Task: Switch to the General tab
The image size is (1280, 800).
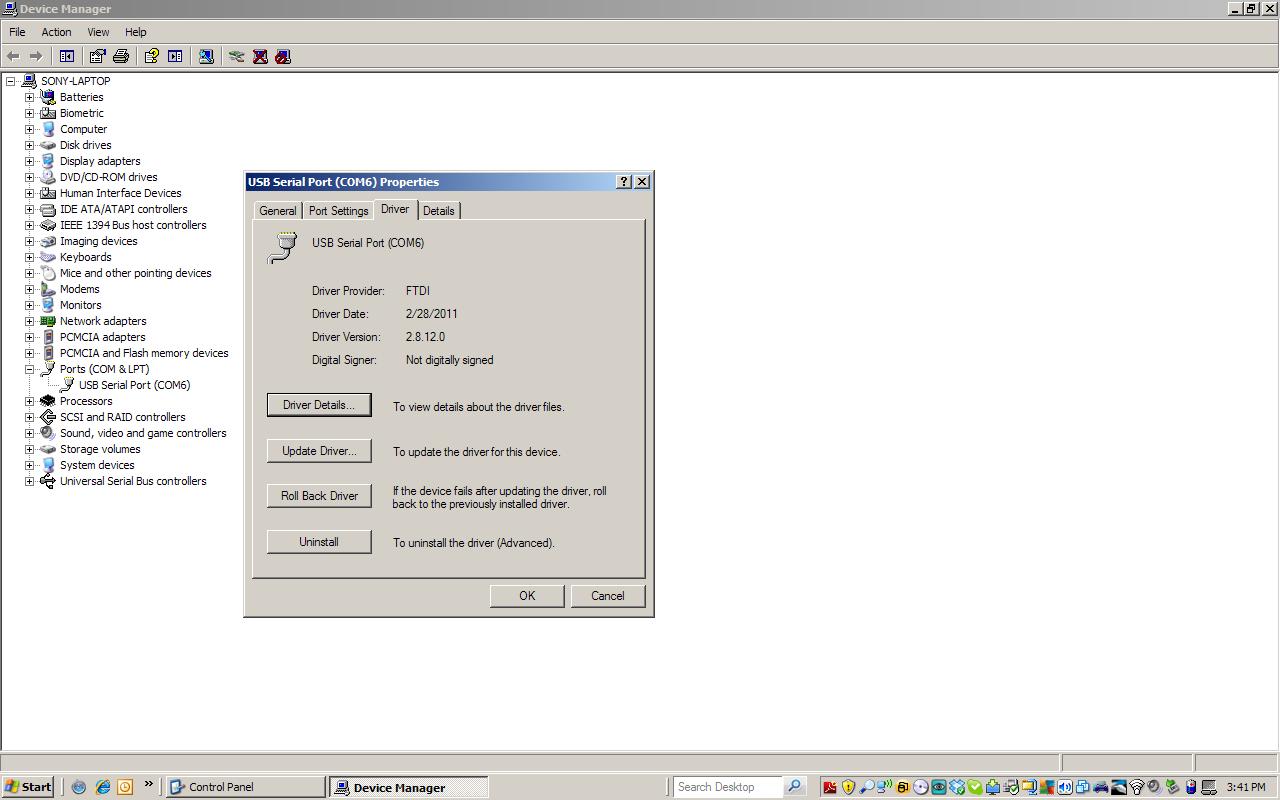Action: tap(277, 211)
